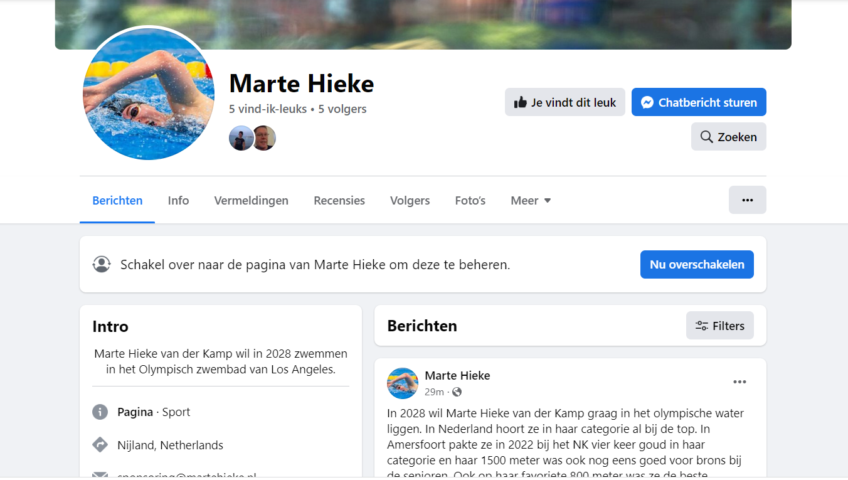Go to the 'Recensies' tab
The image size is (848, 480).
pyautogui.click(x=339, y=201)
